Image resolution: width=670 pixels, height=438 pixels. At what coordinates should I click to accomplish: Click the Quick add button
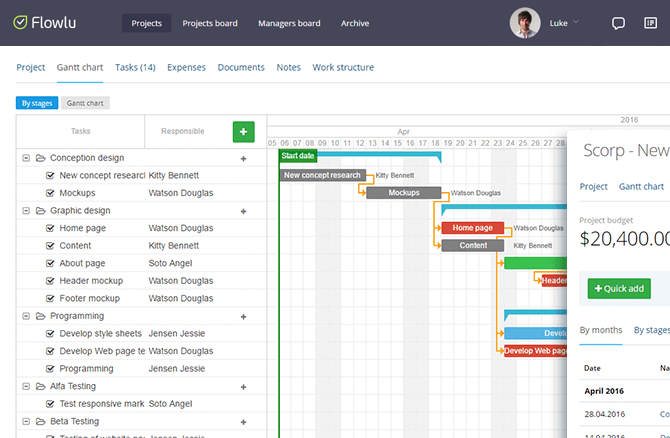619,288
